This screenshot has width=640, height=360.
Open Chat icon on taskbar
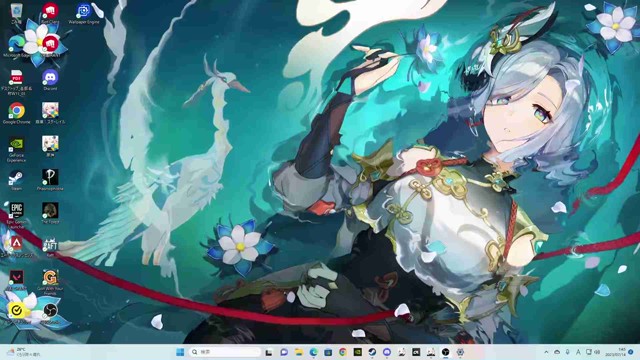click(284, 352)
